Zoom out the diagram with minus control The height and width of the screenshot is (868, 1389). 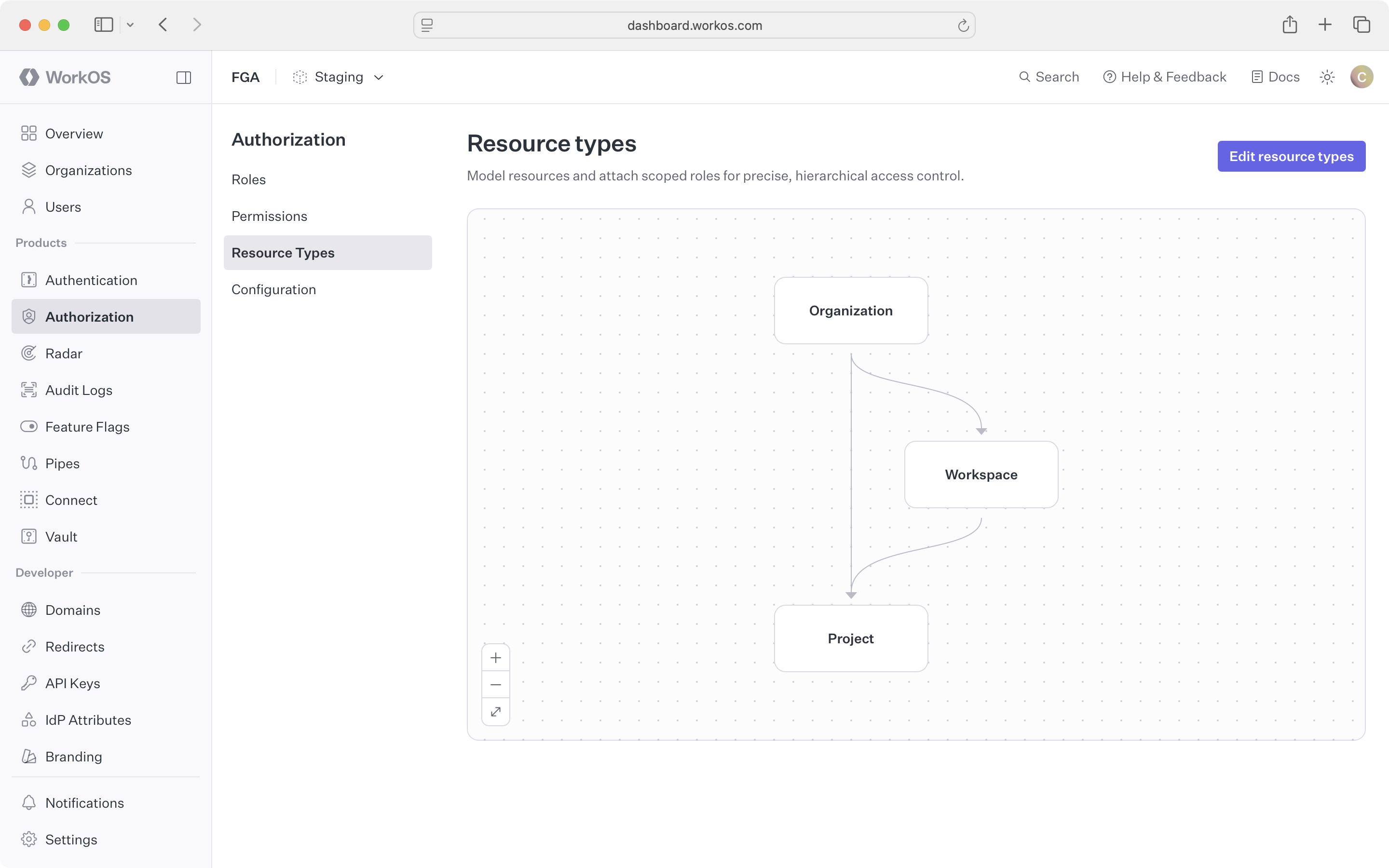click(x=495, y=684)
